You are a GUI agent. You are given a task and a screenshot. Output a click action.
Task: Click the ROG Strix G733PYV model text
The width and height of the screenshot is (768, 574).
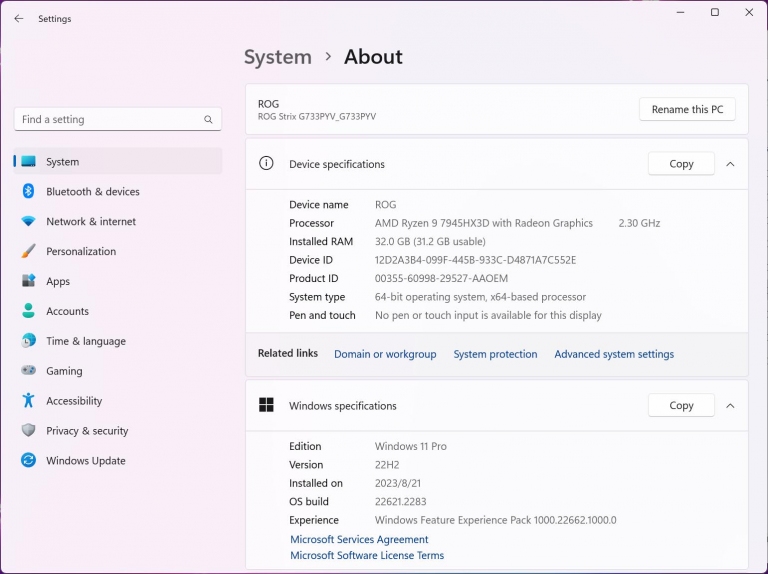[317, 117]
